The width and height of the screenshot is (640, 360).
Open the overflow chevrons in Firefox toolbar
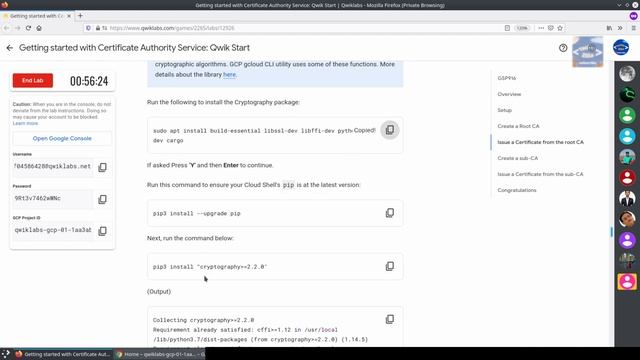pyautogui.click(x=620, y=28)
